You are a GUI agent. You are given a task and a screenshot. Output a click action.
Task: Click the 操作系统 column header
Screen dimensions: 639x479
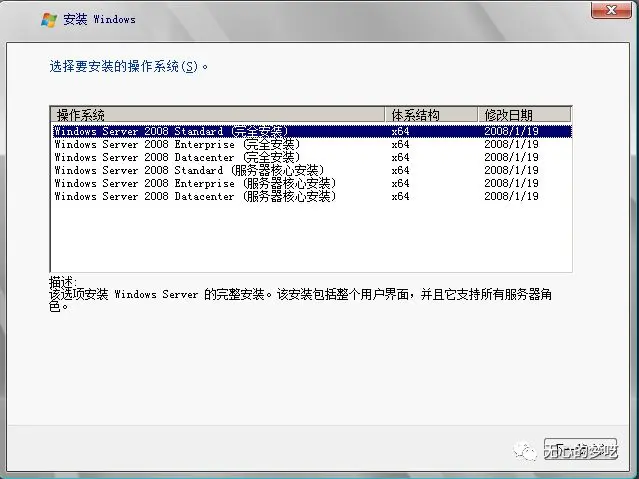click(x=218, y=115)
